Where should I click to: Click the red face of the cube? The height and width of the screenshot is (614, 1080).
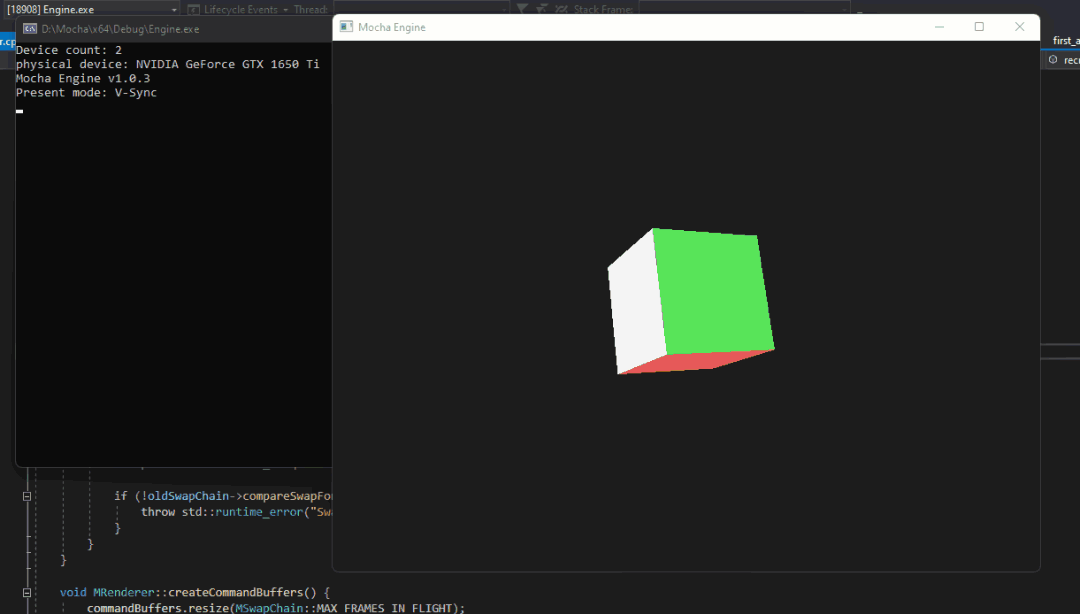point(694,362)
